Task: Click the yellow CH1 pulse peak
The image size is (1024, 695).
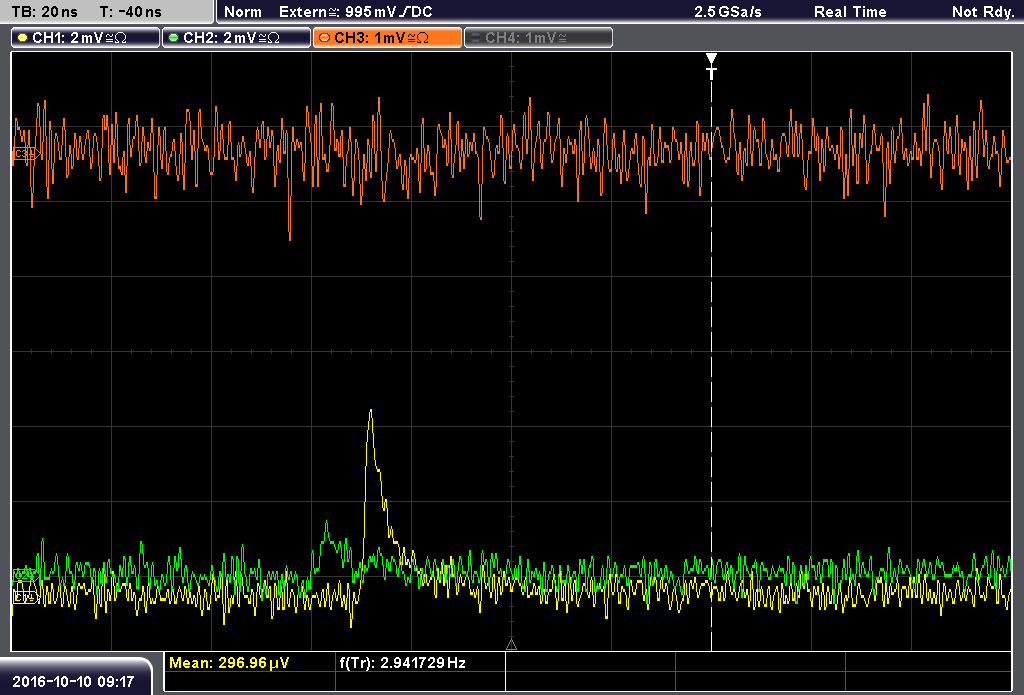Action: (x=371, y=410)
